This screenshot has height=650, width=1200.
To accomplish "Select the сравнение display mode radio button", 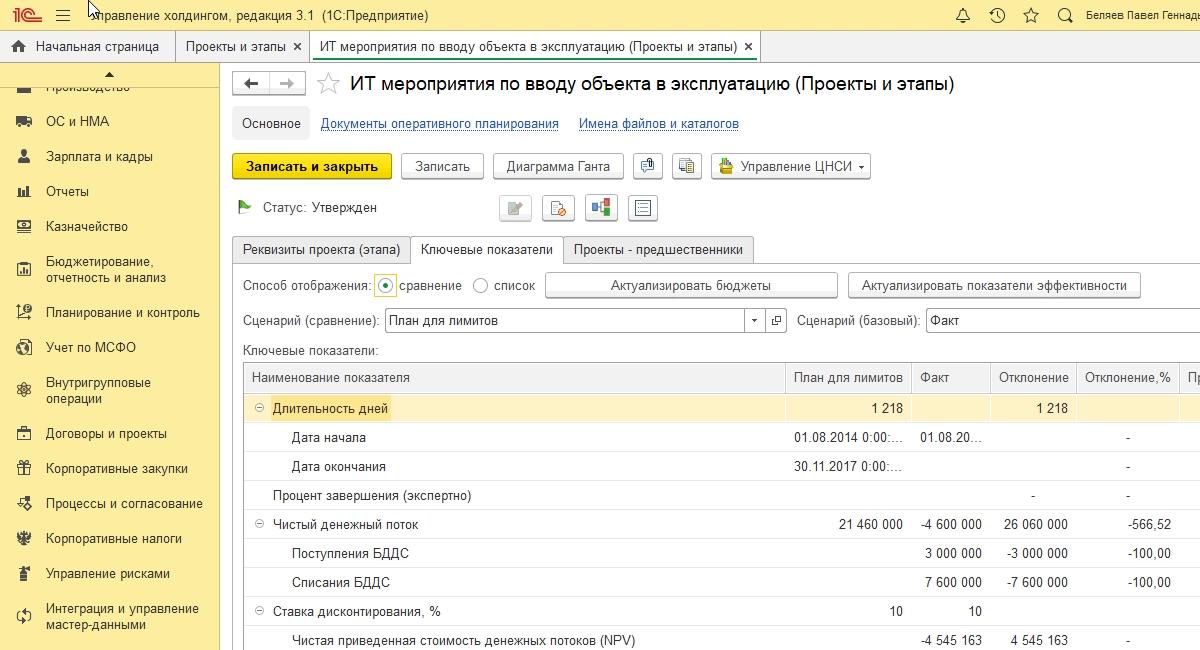I will [386, 285].
